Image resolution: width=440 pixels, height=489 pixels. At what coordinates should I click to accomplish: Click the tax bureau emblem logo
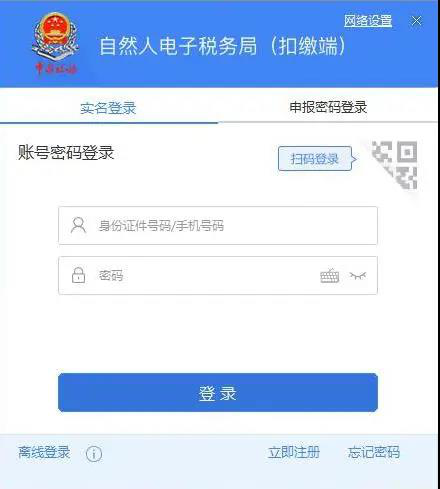(x=56, y=43)
